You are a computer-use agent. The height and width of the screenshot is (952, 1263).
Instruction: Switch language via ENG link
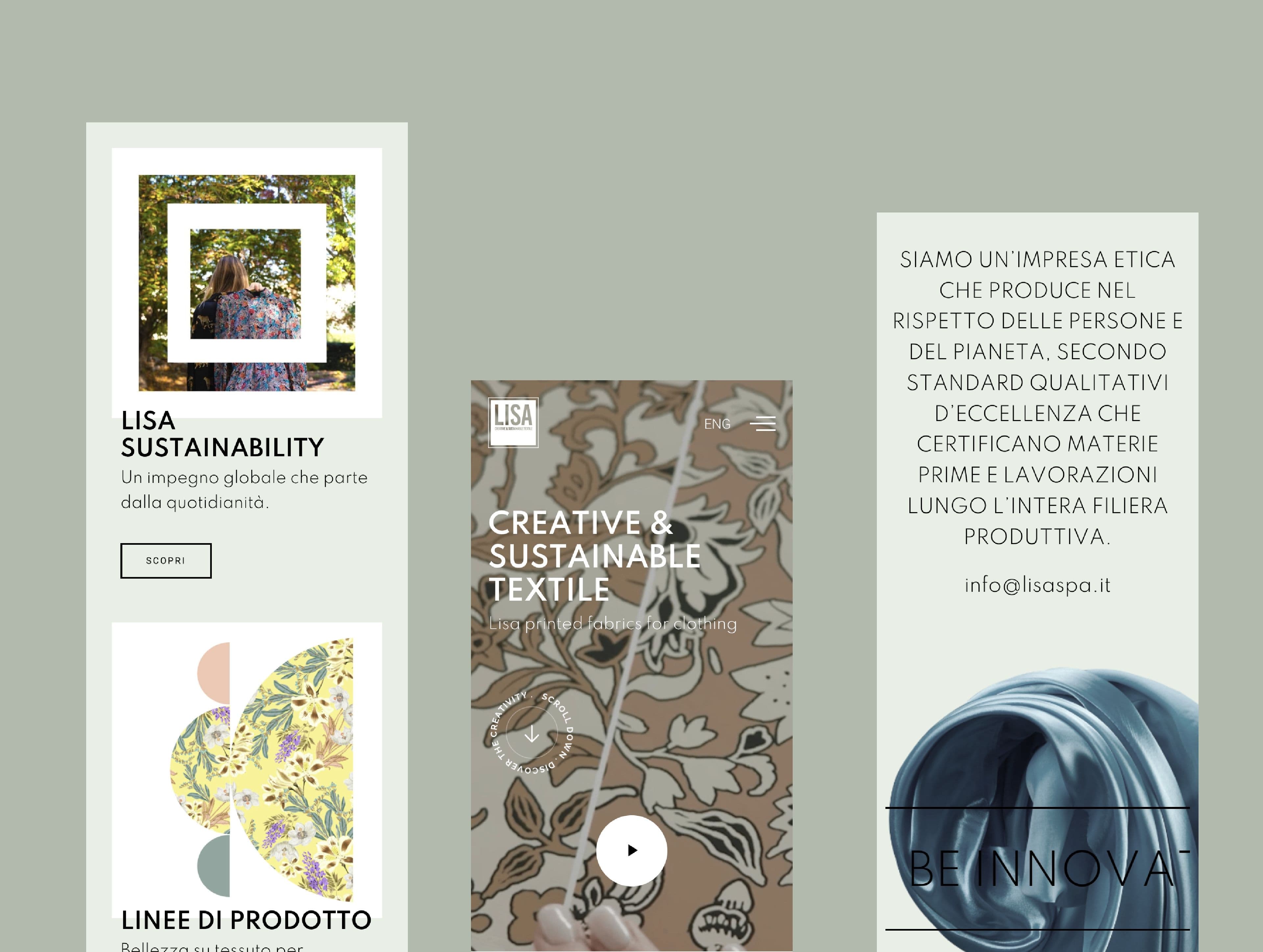717,424
